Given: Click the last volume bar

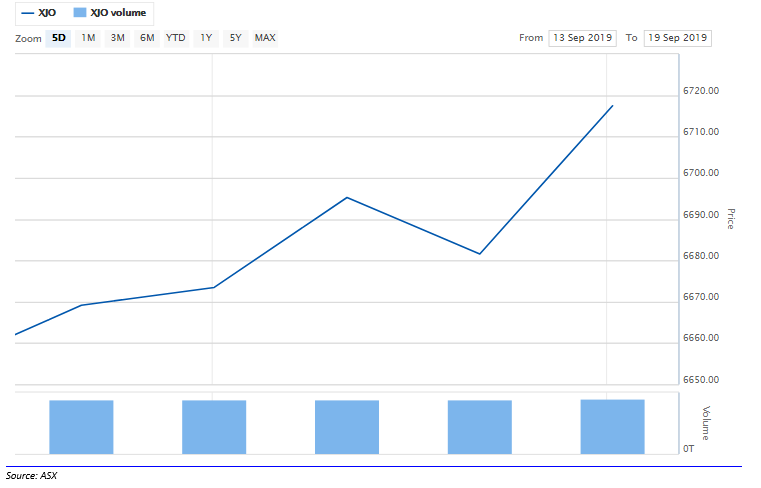Looking at the screenshot, I should tap(612, 427).
